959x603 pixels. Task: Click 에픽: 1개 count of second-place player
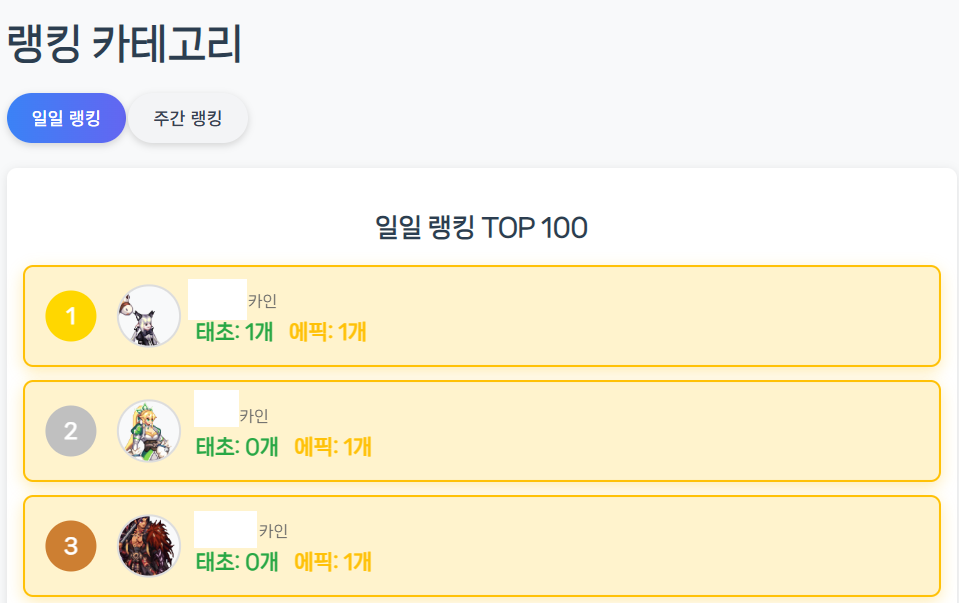pos(333,447)
